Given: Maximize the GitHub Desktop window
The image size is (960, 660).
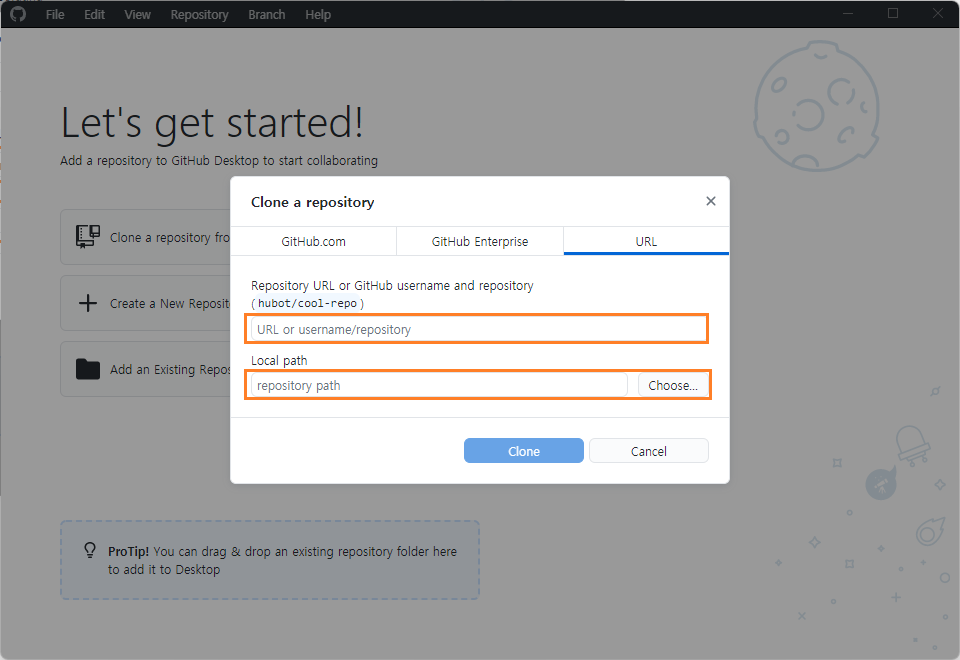Looking at the screenshot, I should (x=893, y=13).
